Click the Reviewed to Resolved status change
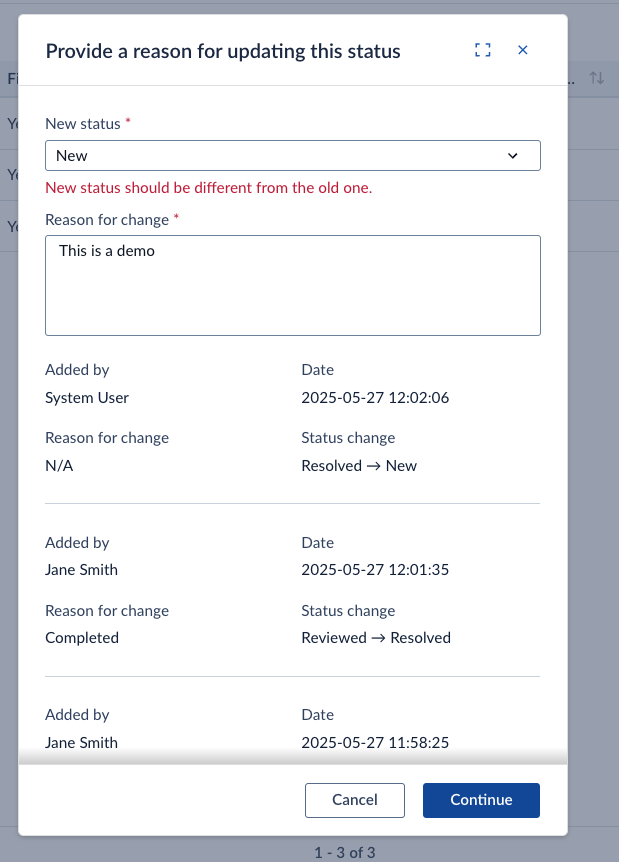Viewport: 619px width, 862px height. (x=376, y=638)
